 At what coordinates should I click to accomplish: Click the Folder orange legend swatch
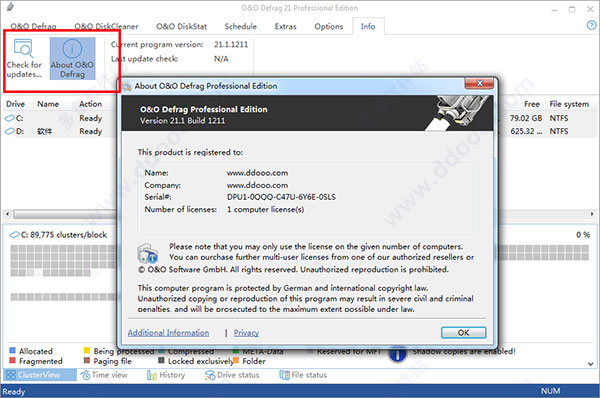pos(236,360)
